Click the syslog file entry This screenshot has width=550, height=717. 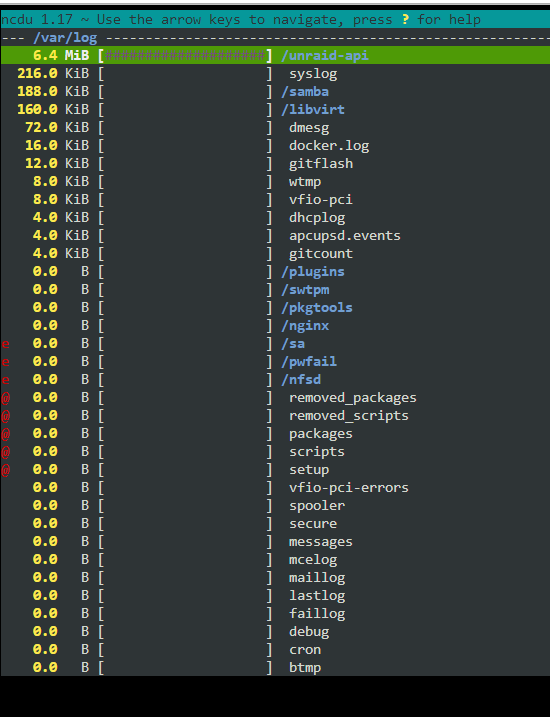pos(313,74)
